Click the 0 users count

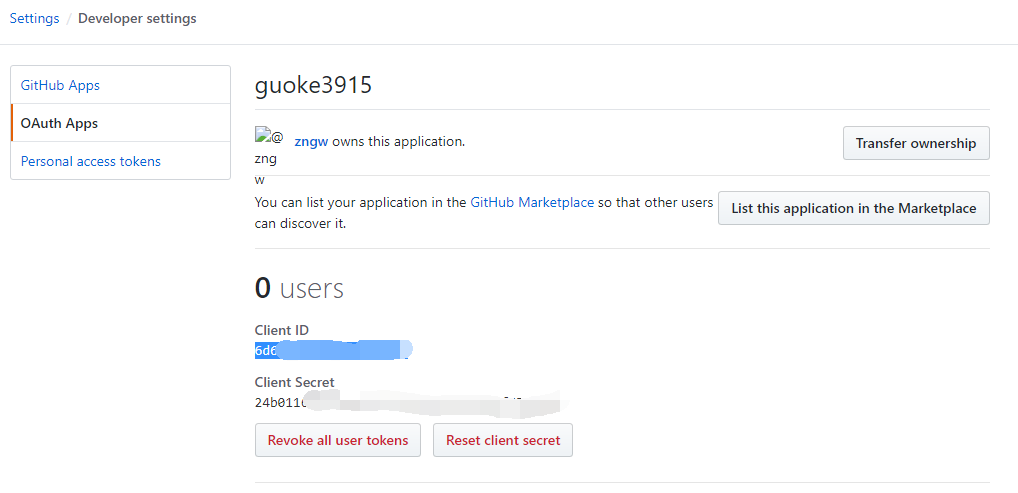(x=299, y=288)
